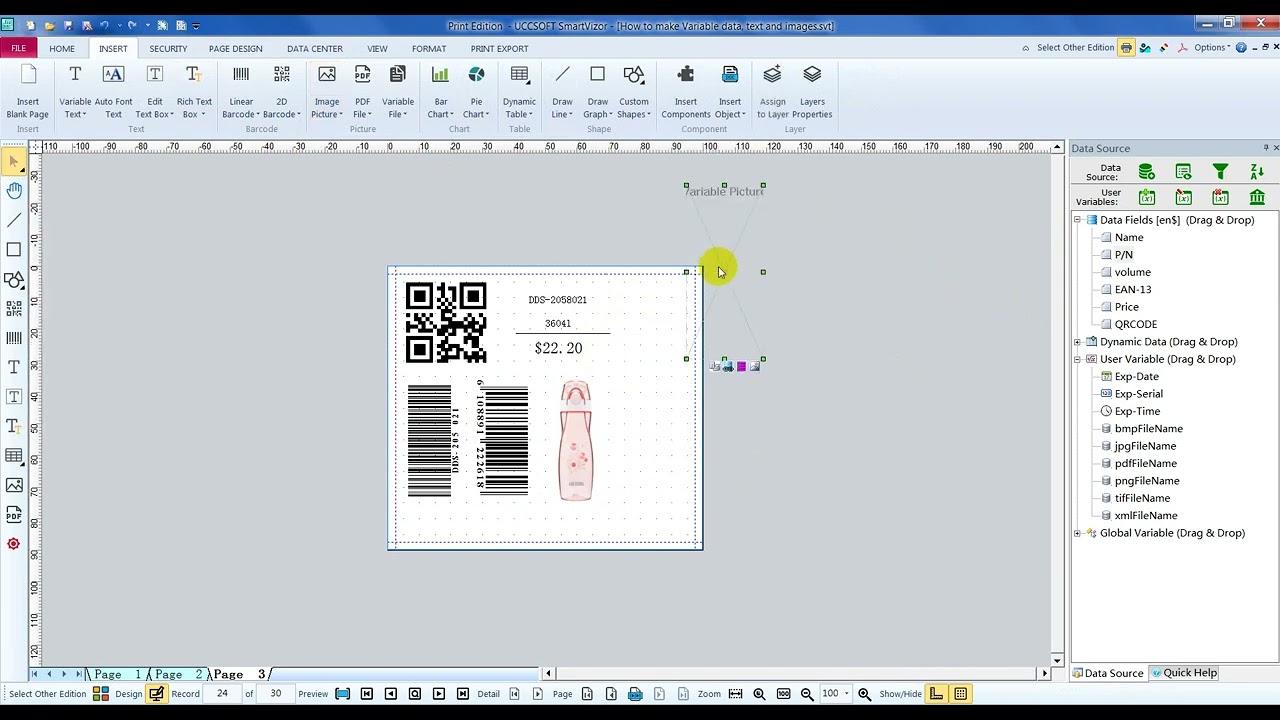Zoom in with magnifier plus button
1280x720 pixels.
[x=864, y=694]
